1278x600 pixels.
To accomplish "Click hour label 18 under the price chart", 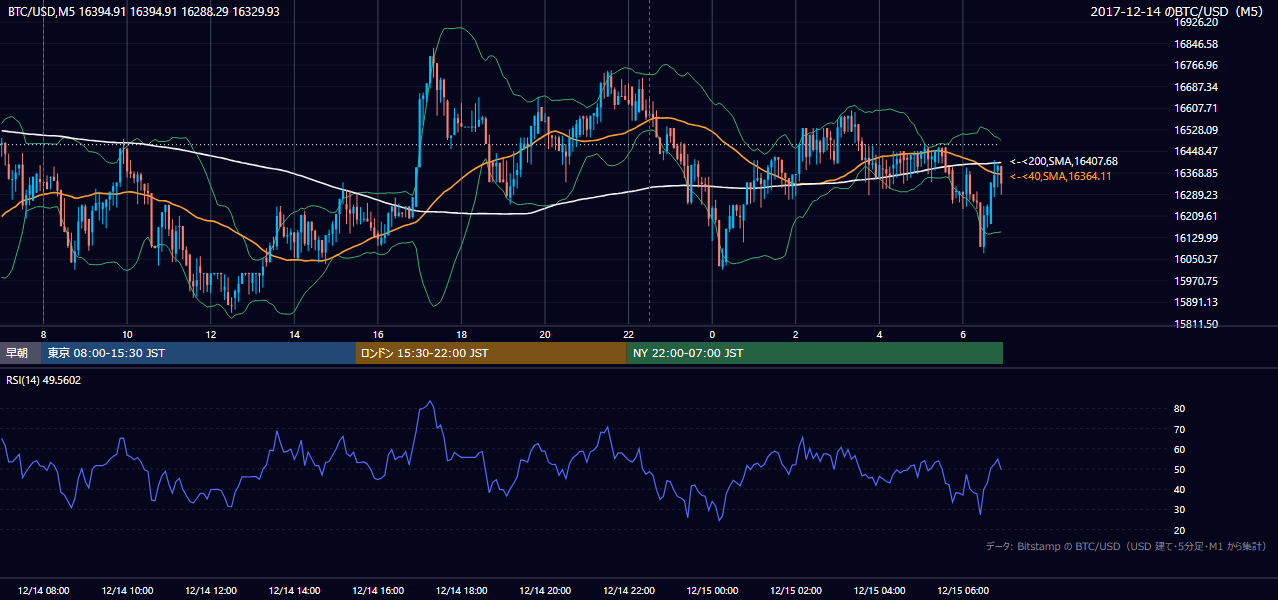I will tap(461, 334).
